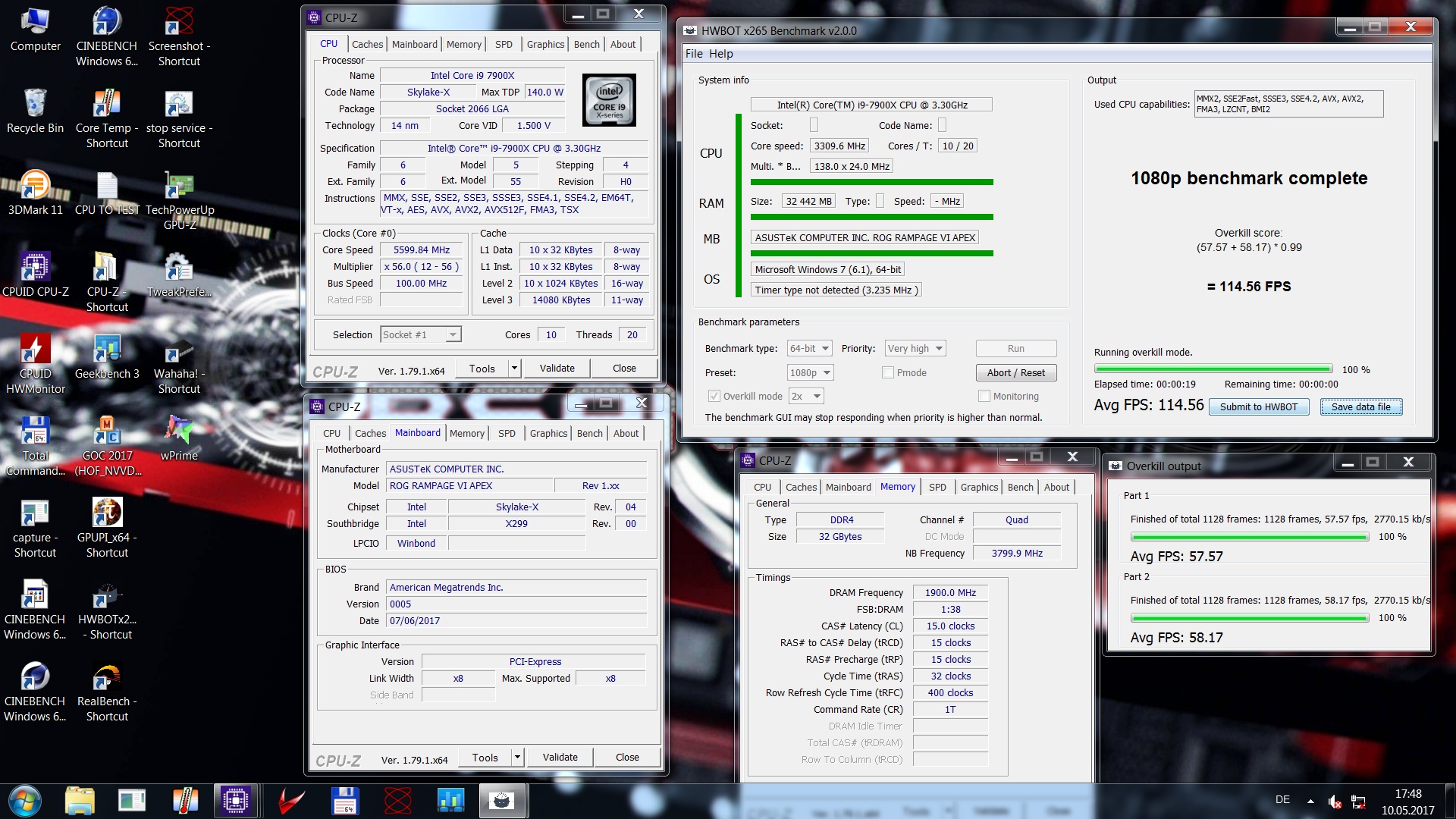
Task: Open the CPU TO TEST file icon
Action: click(x=107, y=193)
